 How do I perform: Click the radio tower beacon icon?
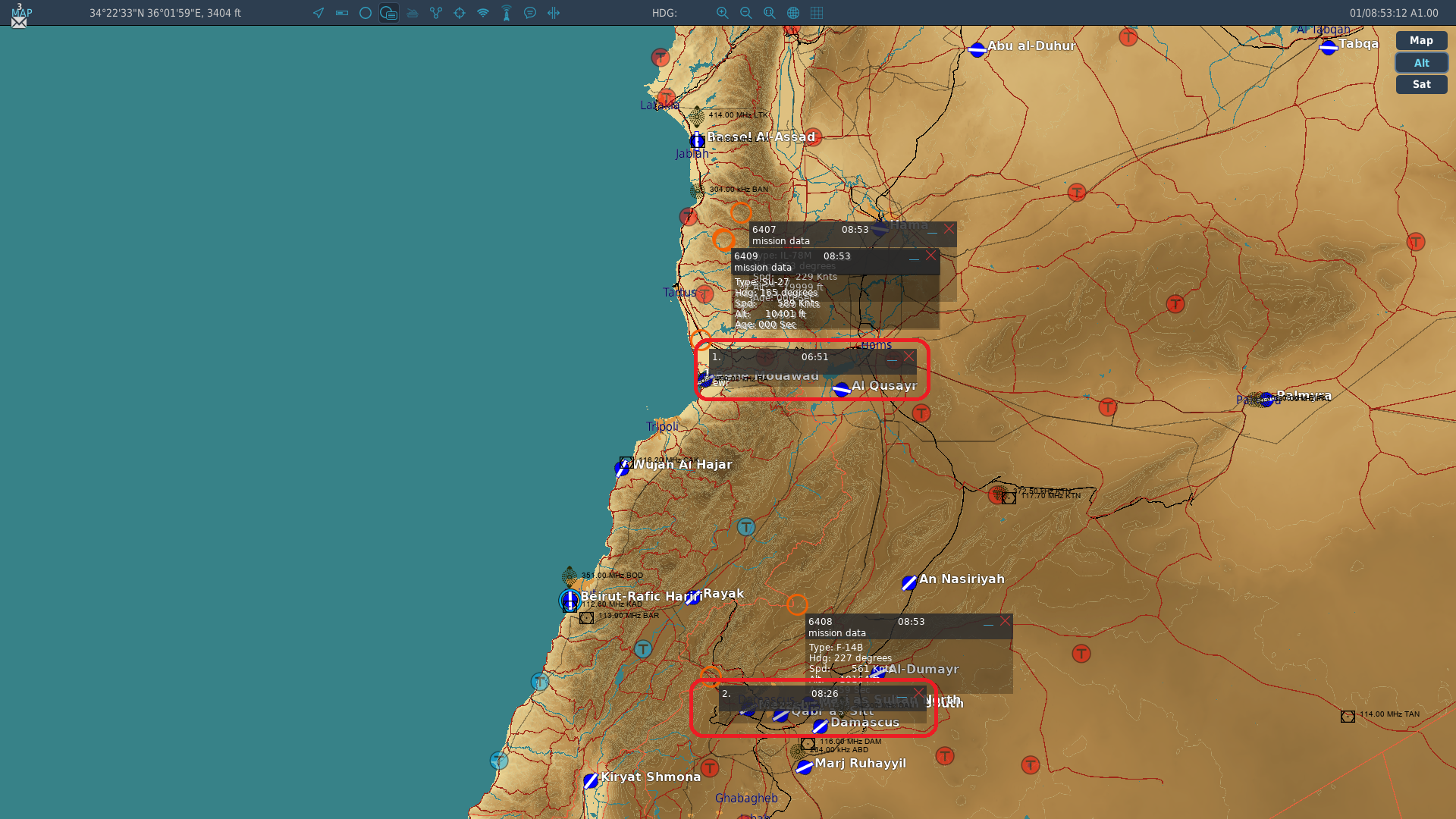[x=507, y=13]
